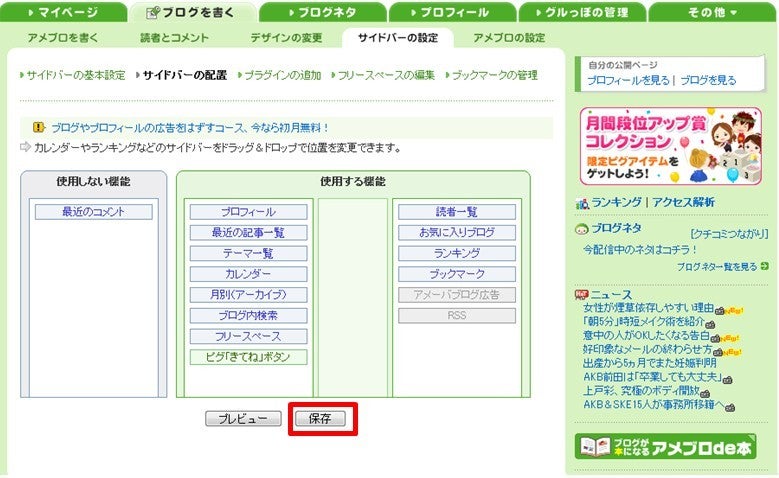Open the アクセス解析 link
This screenshot has height=478, width=779.
pyautogui.click(x=683, y=202)
